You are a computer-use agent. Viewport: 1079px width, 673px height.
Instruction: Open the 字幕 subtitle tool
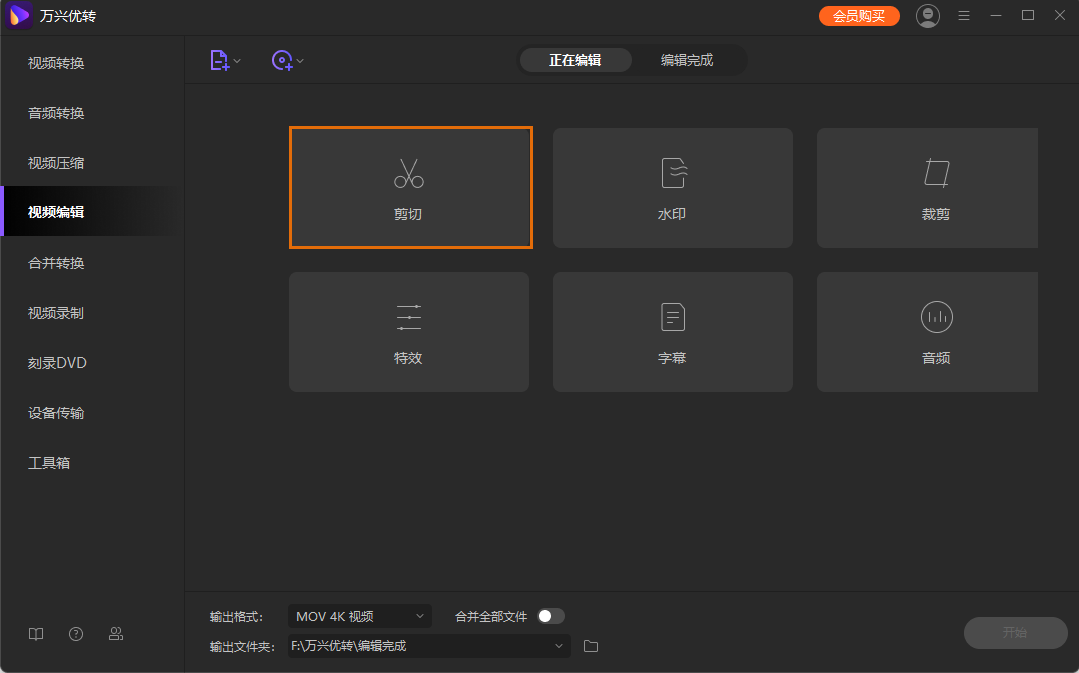pyautogui.click(x=672, y=331)
